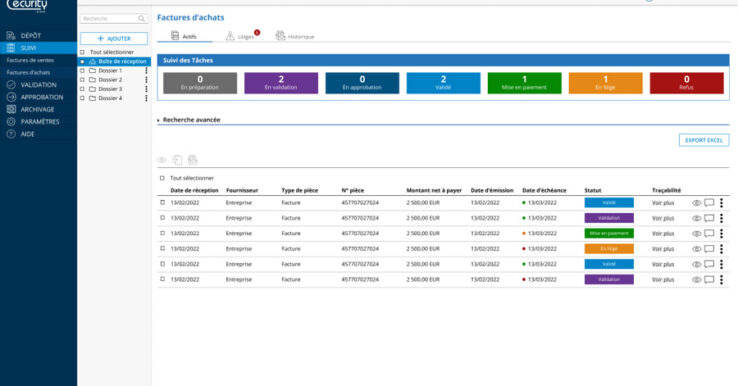Screen dimensions: 738x386
Task: Open comment bubble on green-dot Validation row
Action: point(709,218)
